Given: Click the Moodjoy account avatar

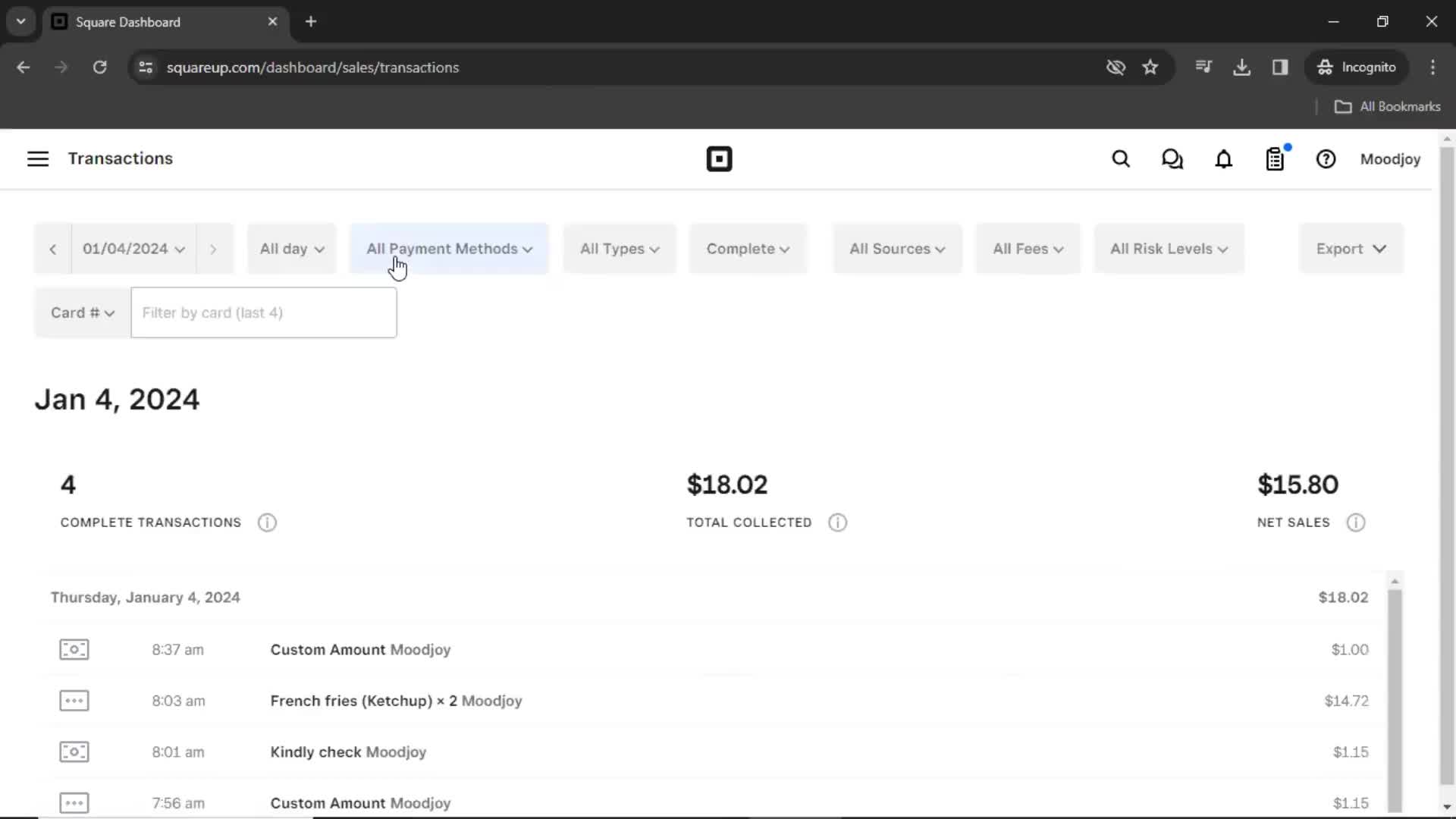Looking at the screenshot, I should click(1390, 159).
